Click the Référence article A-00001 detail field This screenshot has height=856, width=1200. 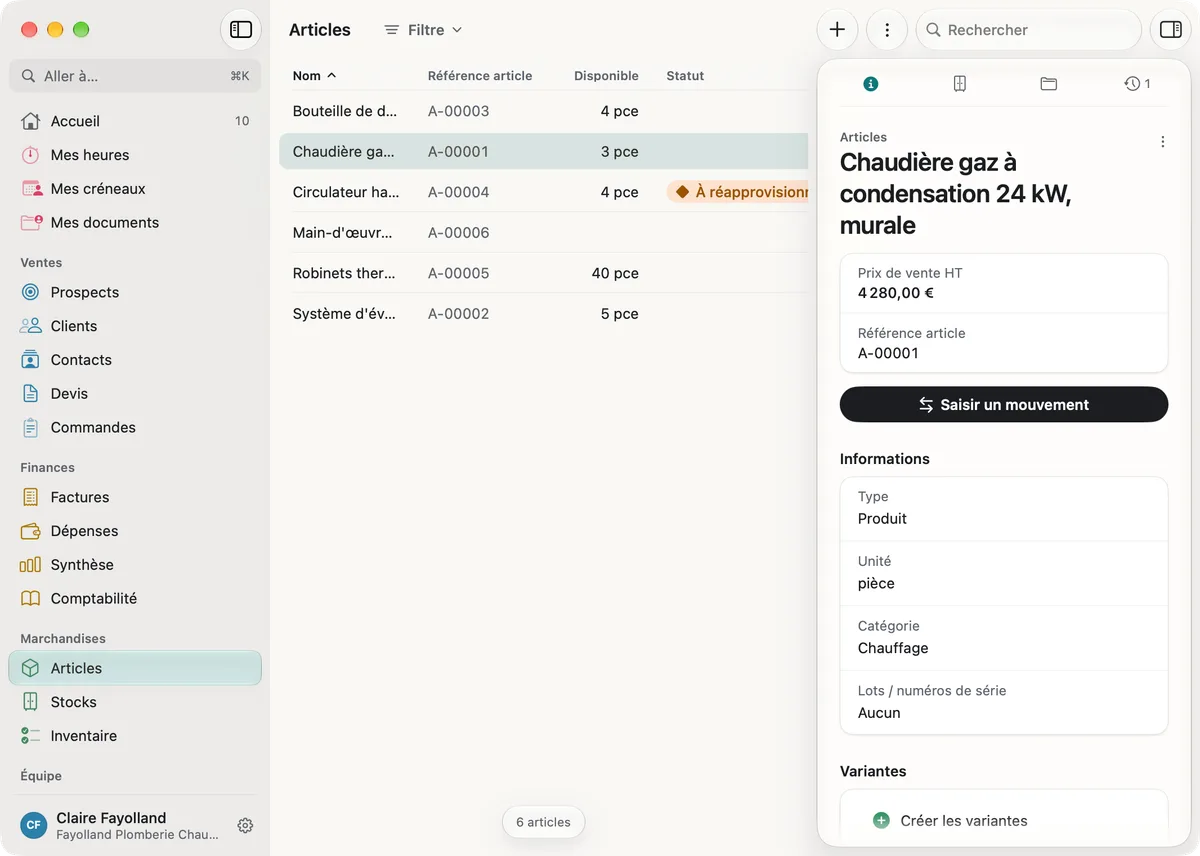pyautogui.click(x=1004, y=343)
